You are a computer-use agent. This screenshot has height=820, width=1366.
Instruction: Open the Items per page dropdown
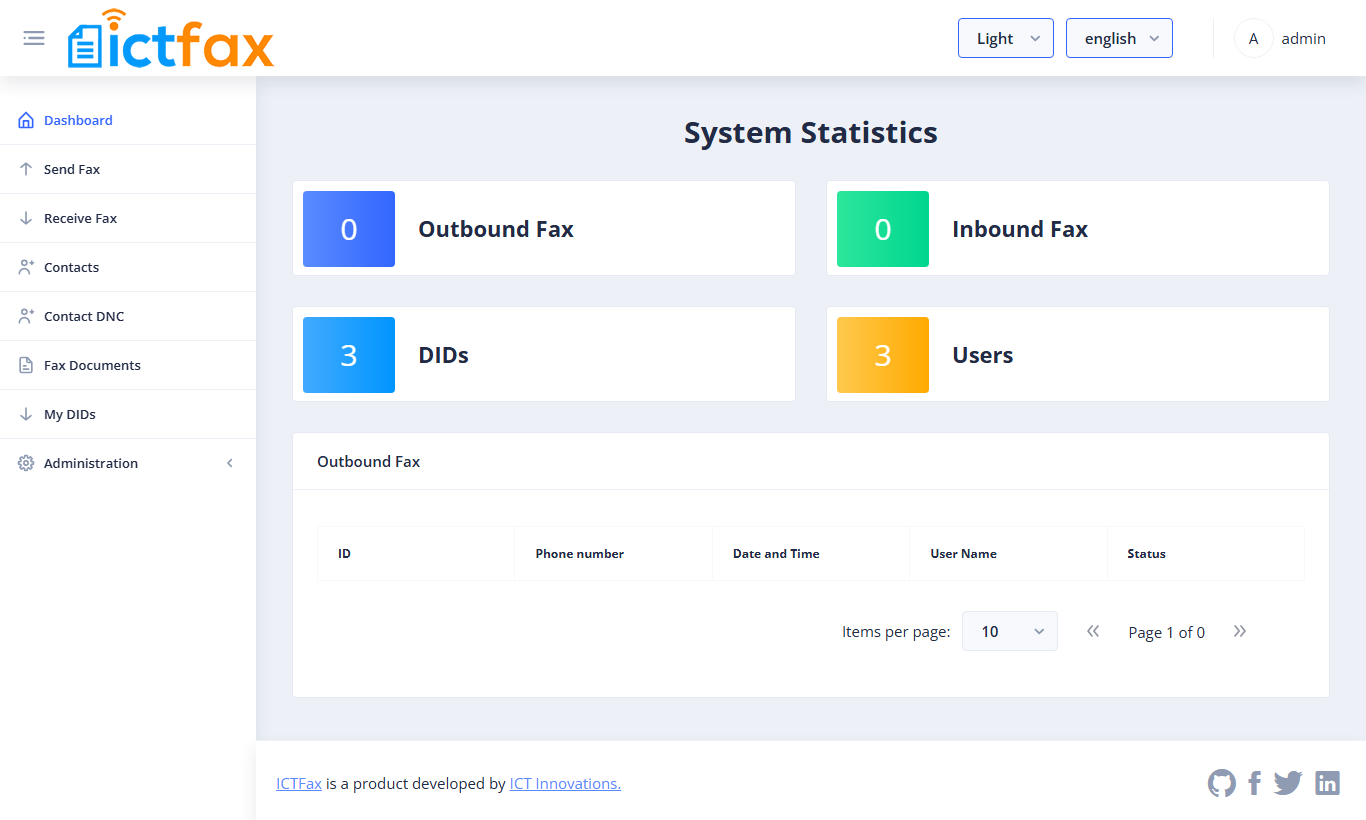[1010, 631]
